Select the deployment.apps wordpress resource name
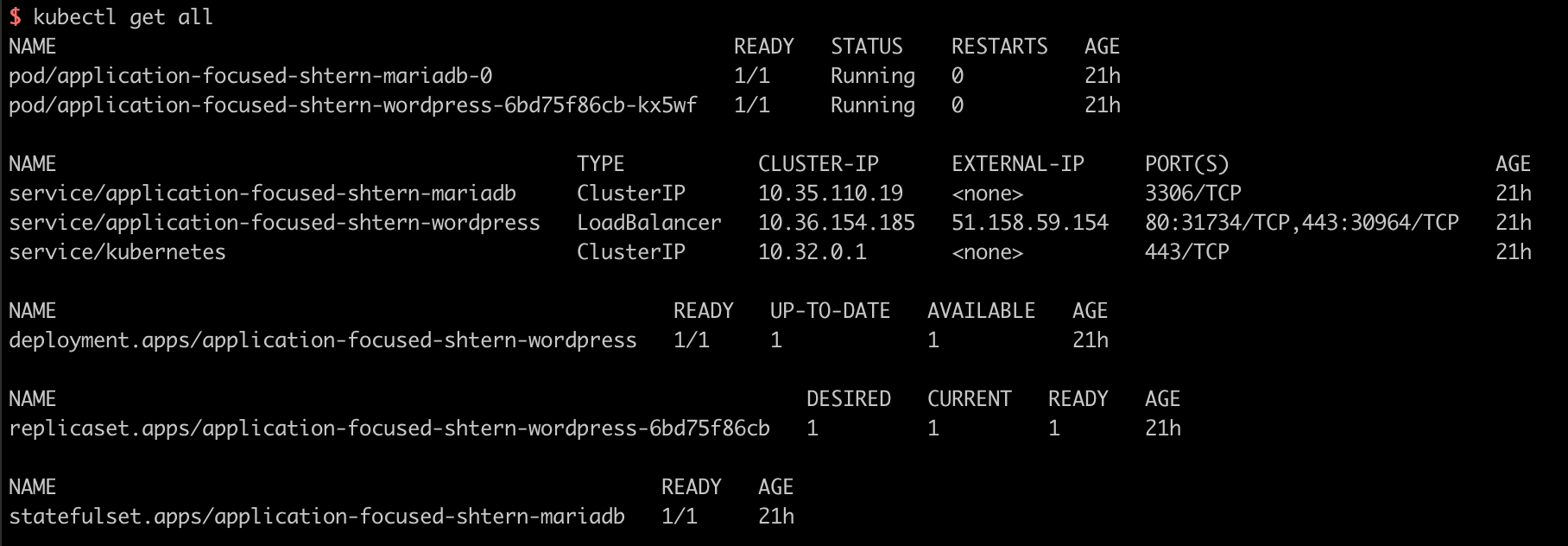 tap(323, 340)
